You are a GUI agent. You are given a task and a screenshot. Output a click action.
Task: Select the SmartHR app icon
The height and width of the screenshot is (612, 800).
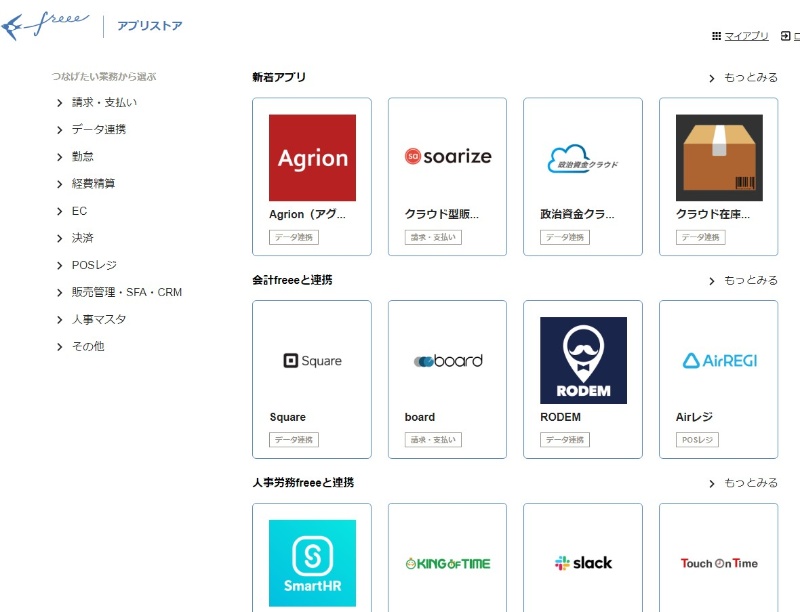point(312,563)
